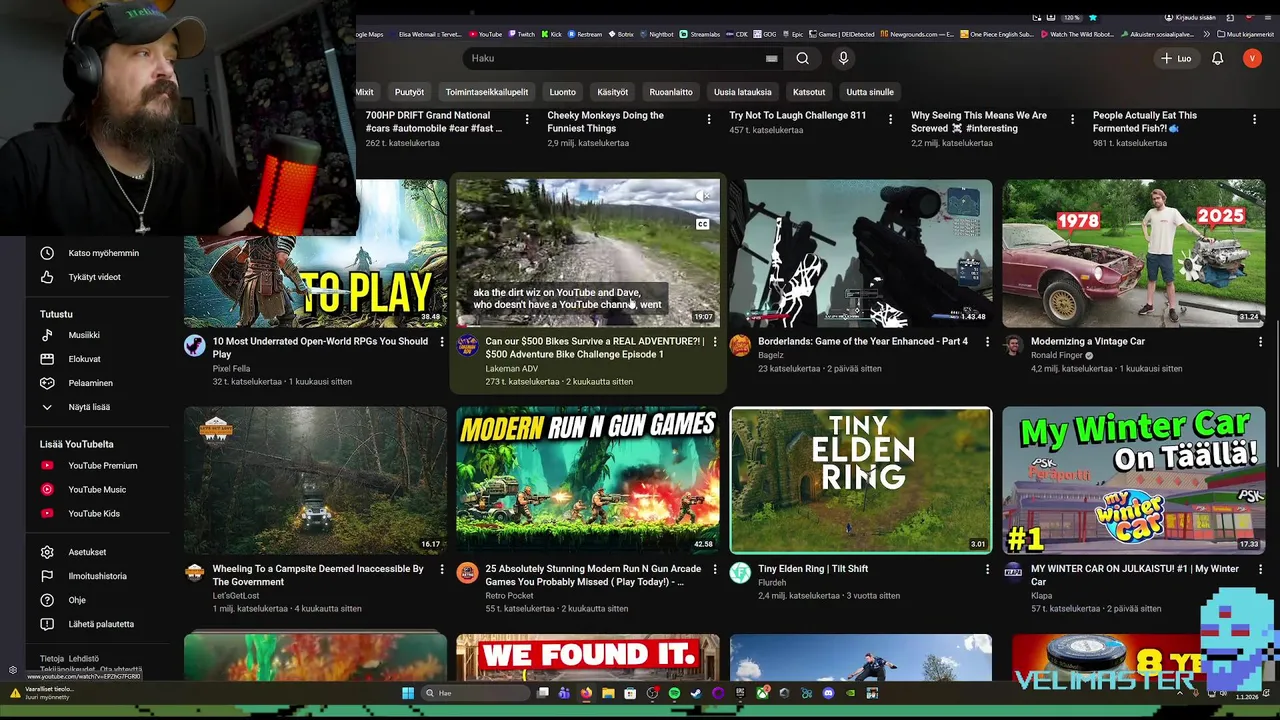Open the Bagelz channel avatar
This screenshot has height=720, width=1280.
[740, 346]
